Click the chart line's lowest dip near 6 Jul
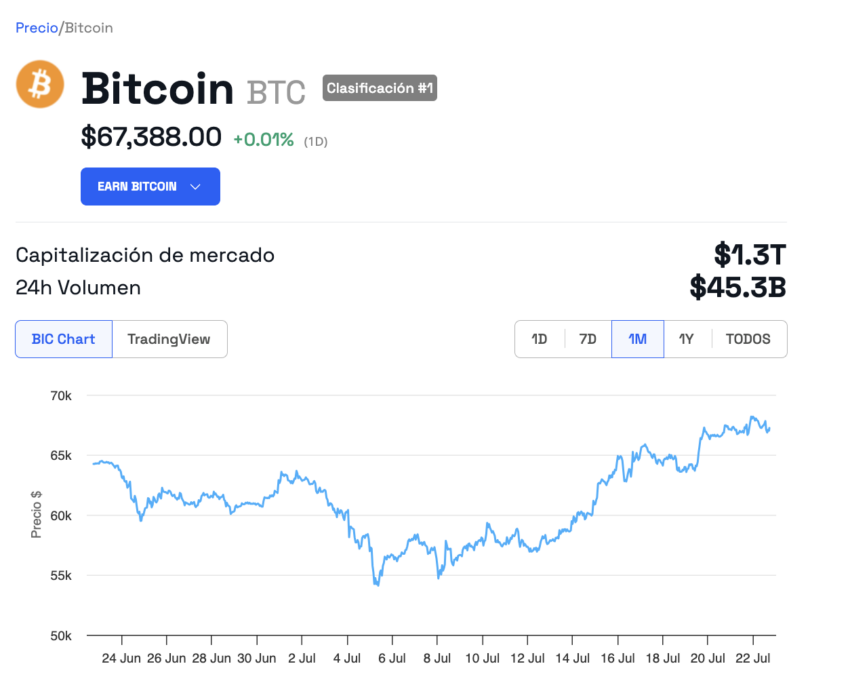Screen dimensions: 850x685 click(x=377, y=585)
